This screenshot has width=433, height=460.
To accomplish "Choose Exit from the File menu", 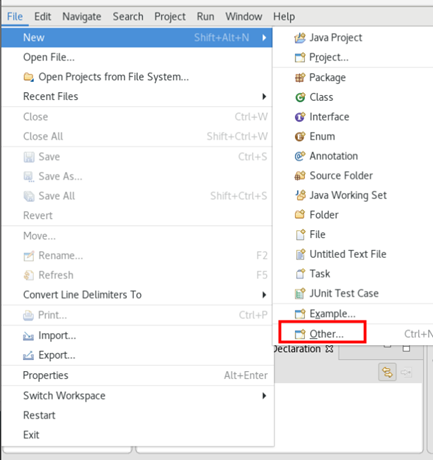I will click(138, 435).
